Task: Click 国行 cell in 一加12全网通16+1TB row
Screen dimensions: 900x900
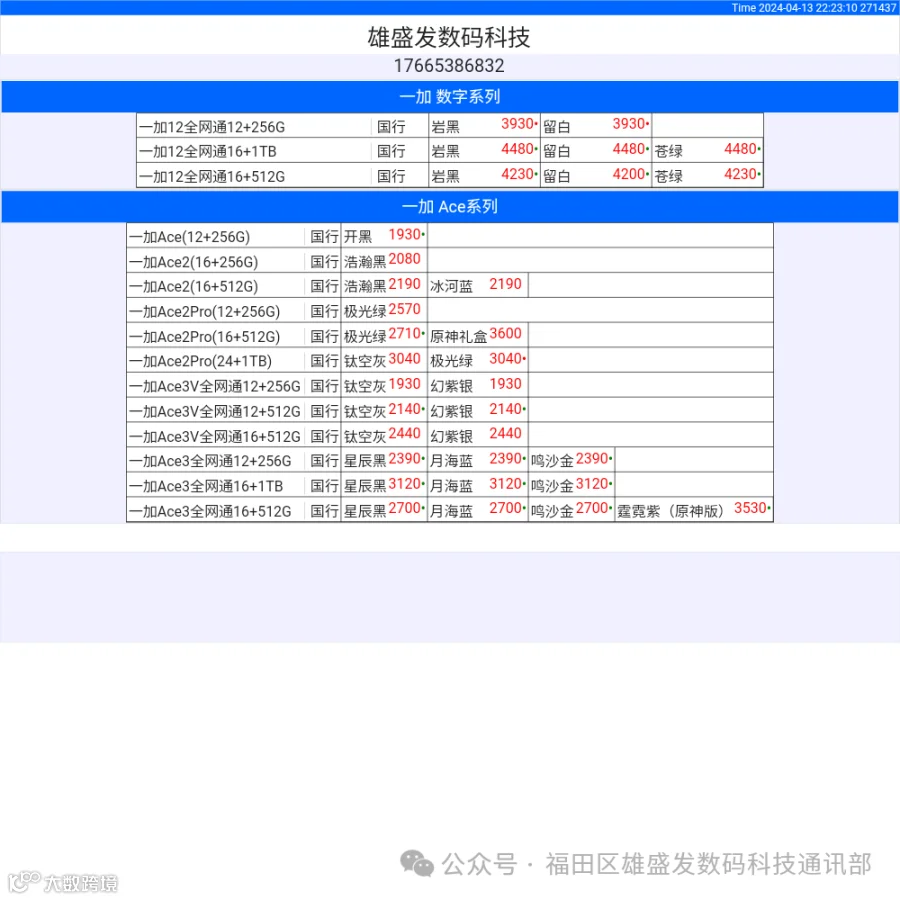Action: point(391,152)
